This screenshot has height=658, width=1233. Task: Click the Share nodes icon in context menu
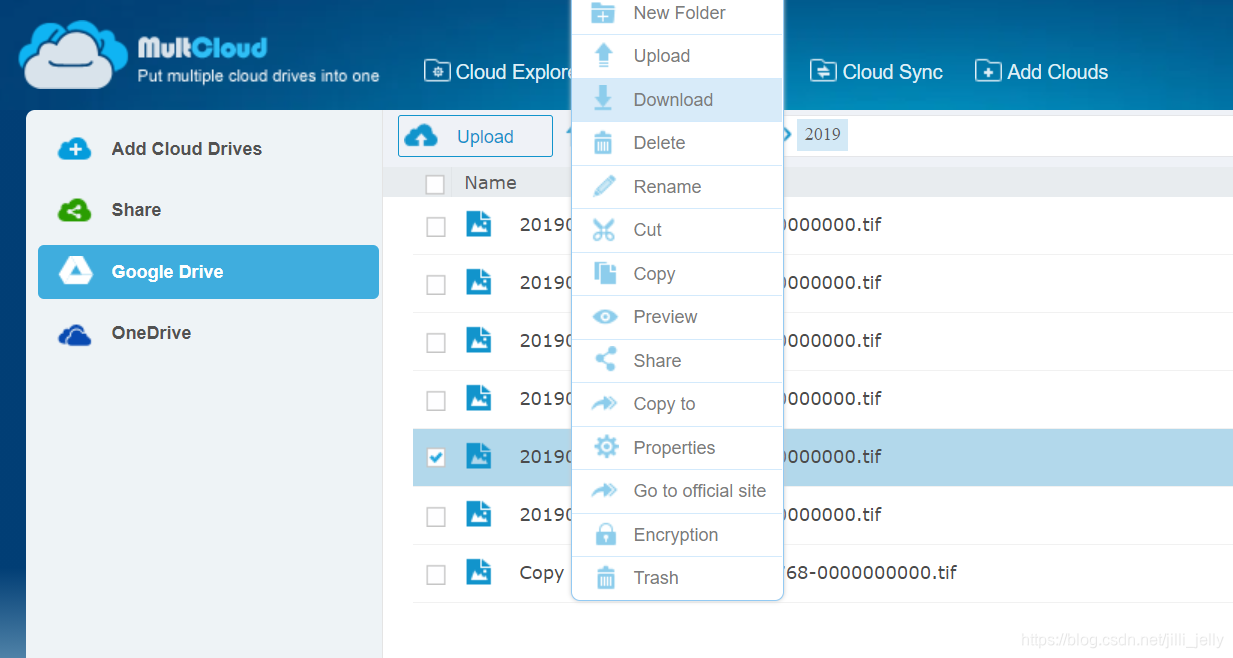[x=605, y=360]
